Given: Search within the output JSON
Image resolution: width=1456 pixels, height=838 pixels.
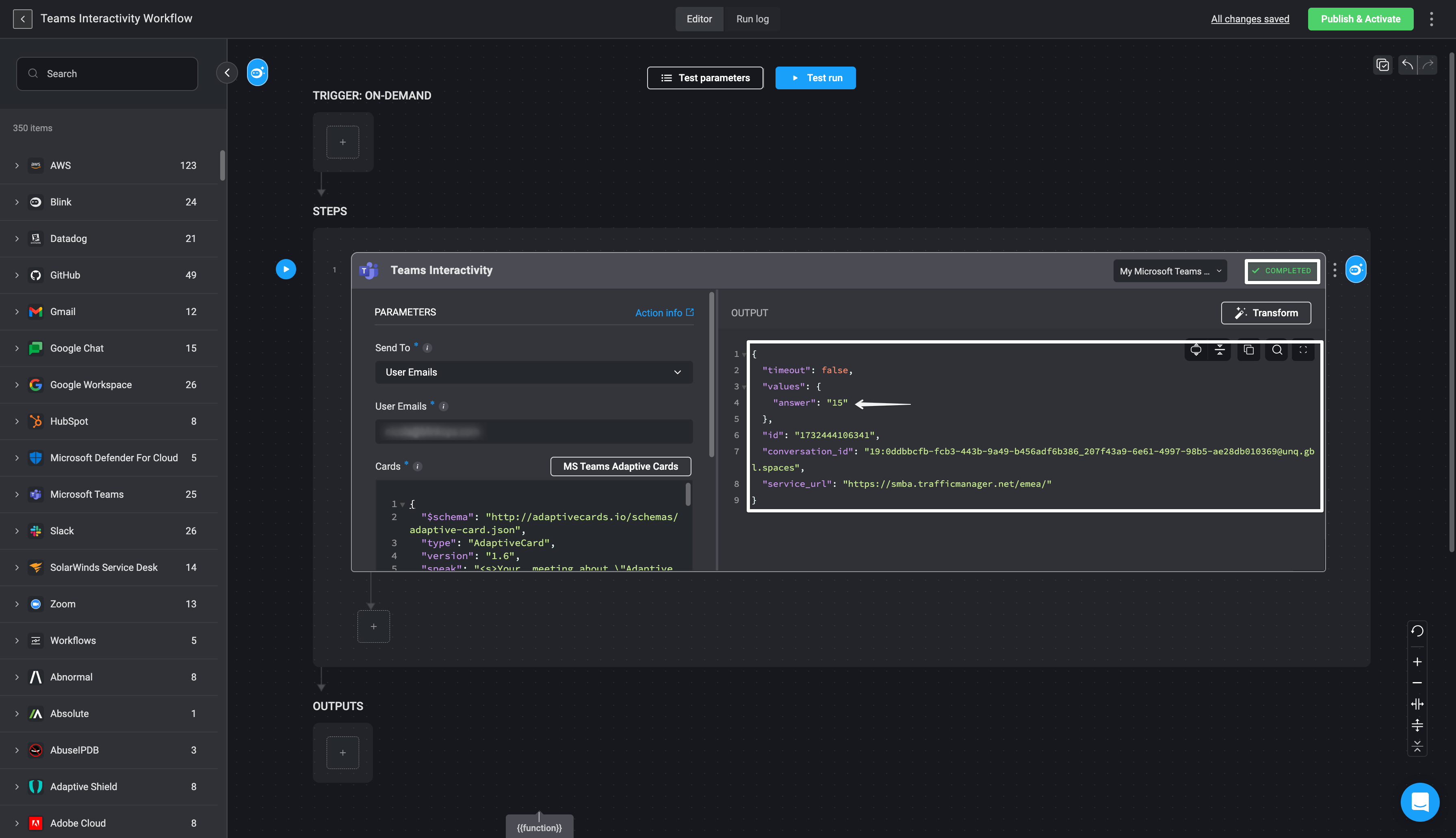Looking at the screenshot, I should tap(1277, 350).
